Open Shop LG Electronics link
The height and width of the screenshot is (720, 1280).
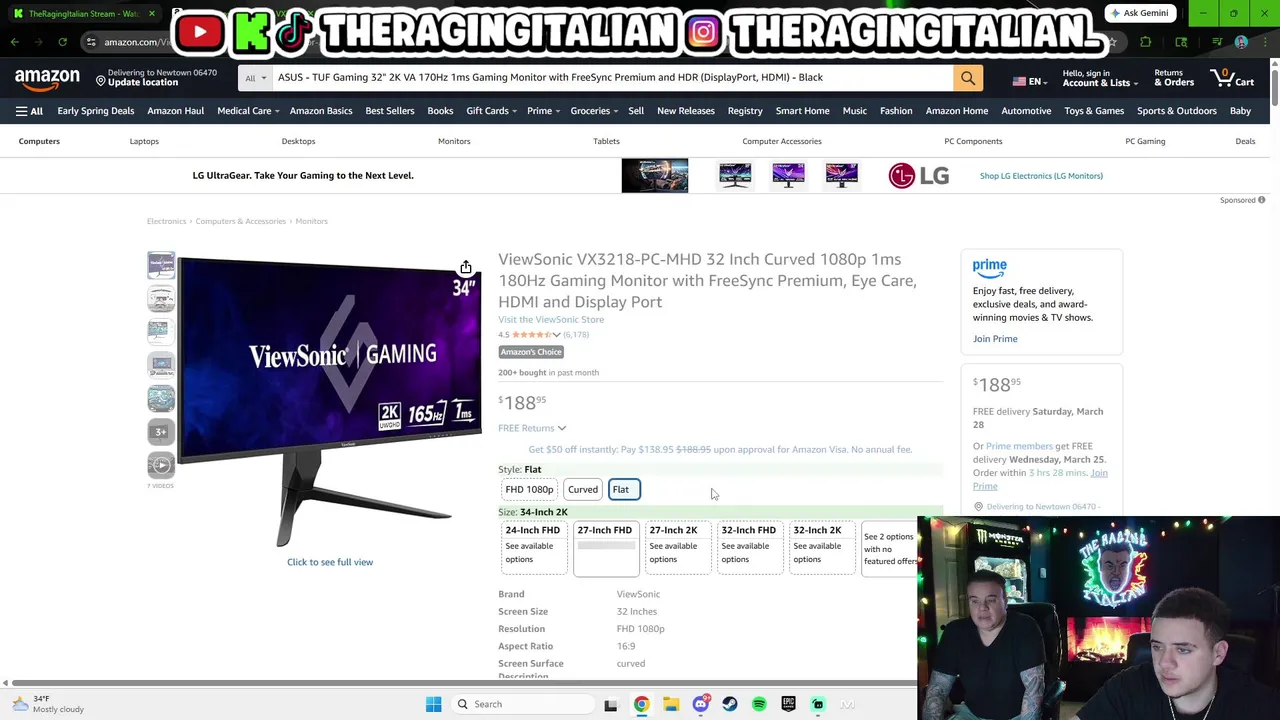(1041, 176)
